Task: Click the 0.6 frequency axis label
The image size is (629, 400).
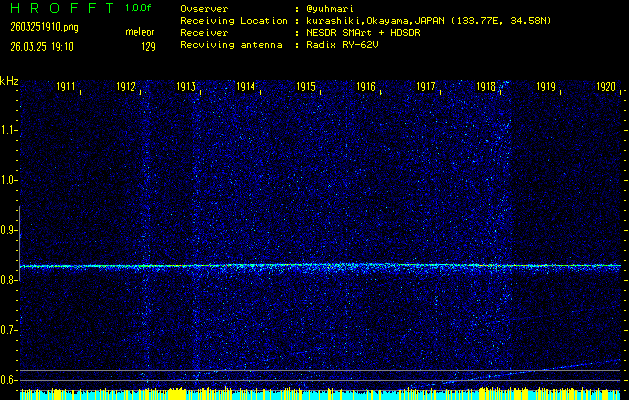Action: coord(8,380)
